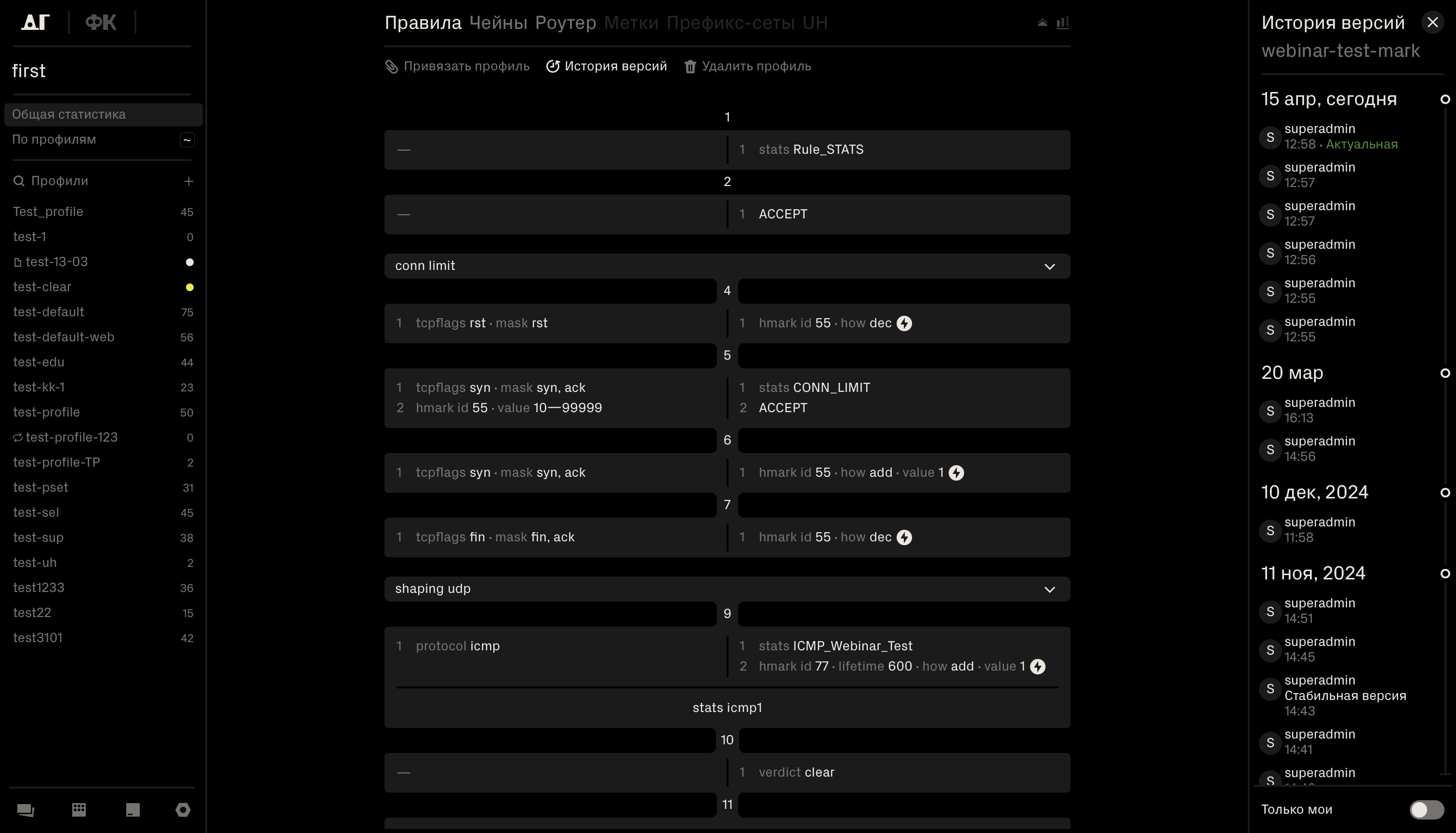
Task: Open the grid icon in bottom bar
Action: tap(79, 809)
